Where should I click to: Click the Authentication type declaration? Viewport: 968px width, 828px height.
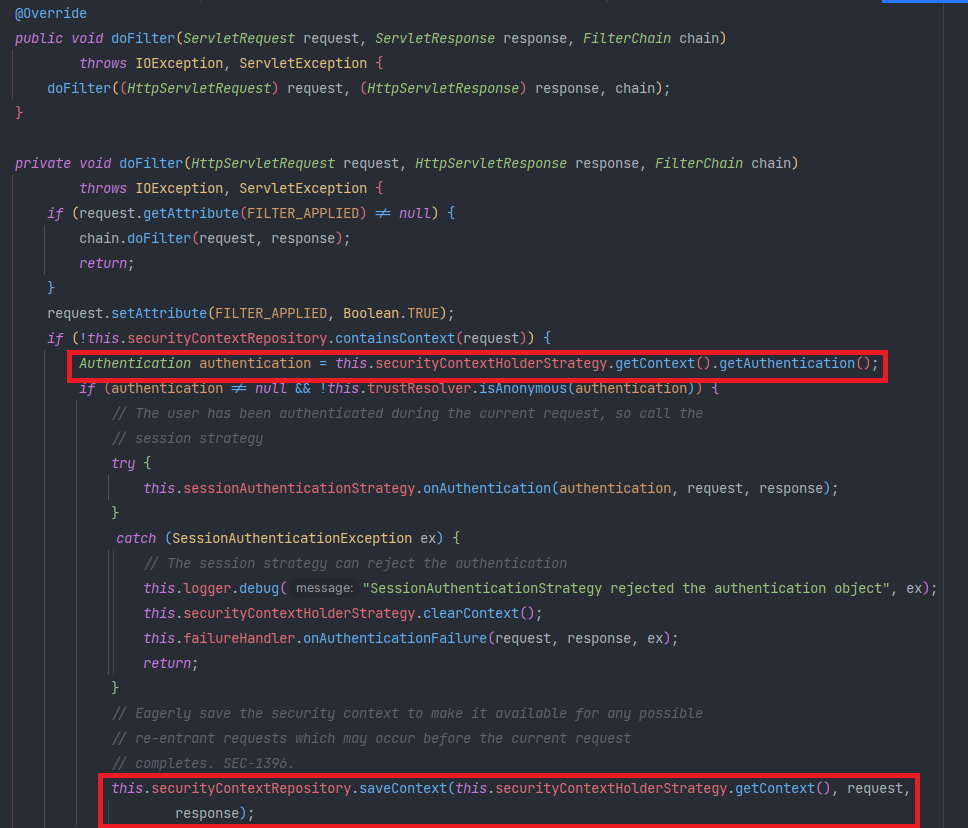[x=135, y=363]
